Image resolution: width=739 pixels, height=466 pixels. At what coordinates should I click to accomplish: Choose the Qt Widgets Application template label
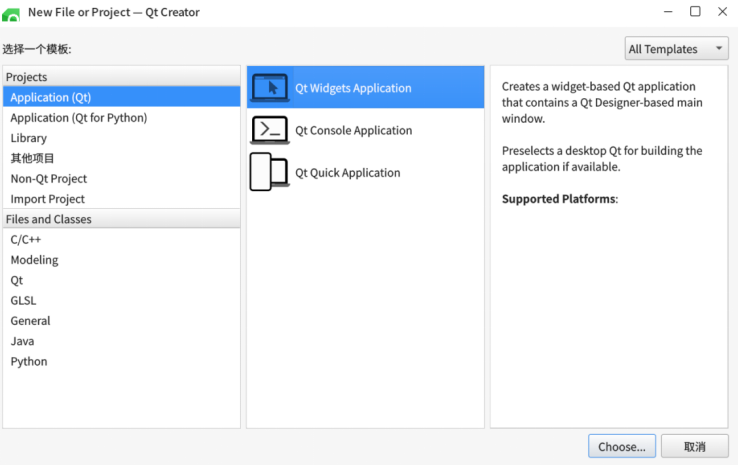353,88
